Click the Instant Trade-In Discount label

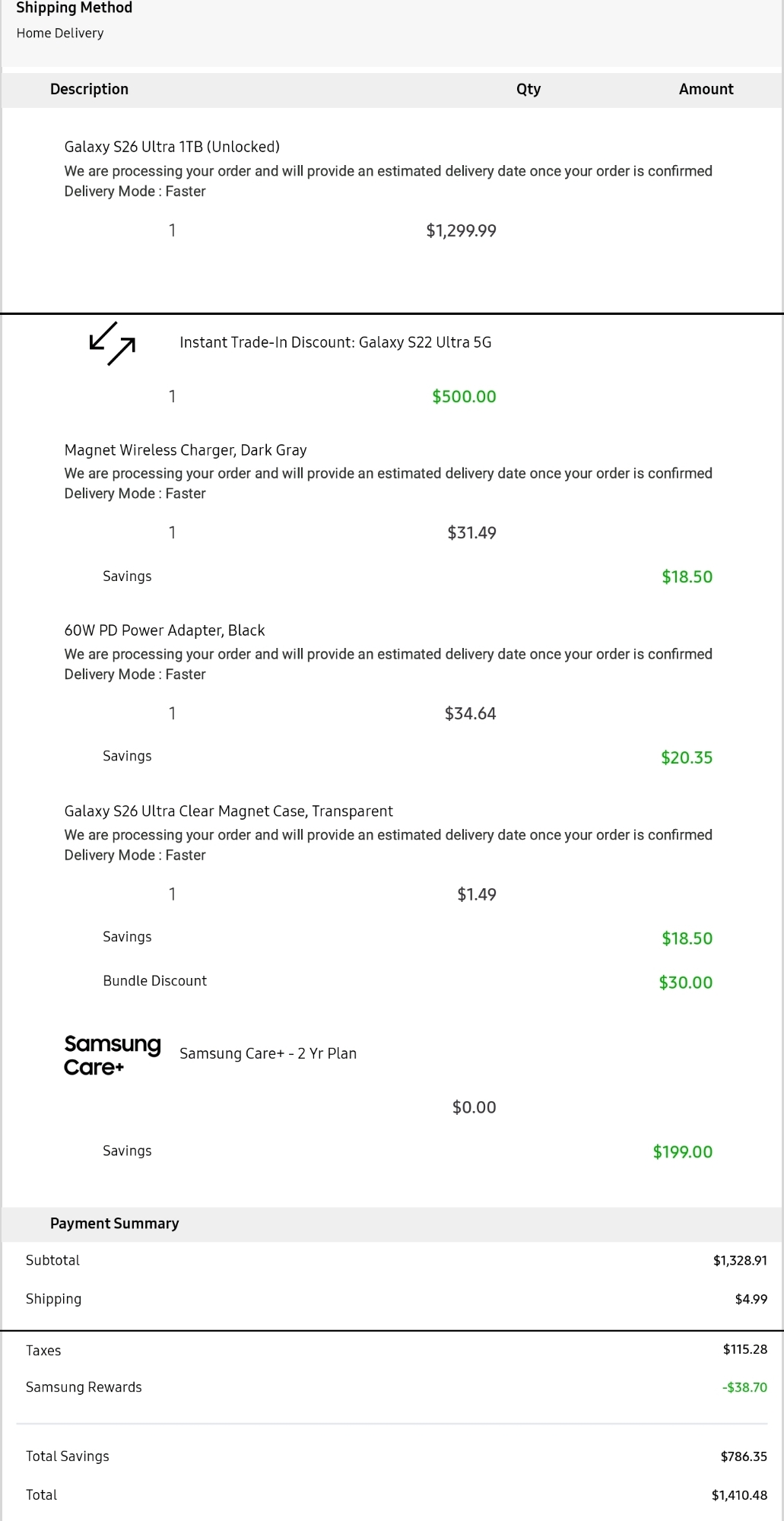pyautogui.click(x=335, y=343)
